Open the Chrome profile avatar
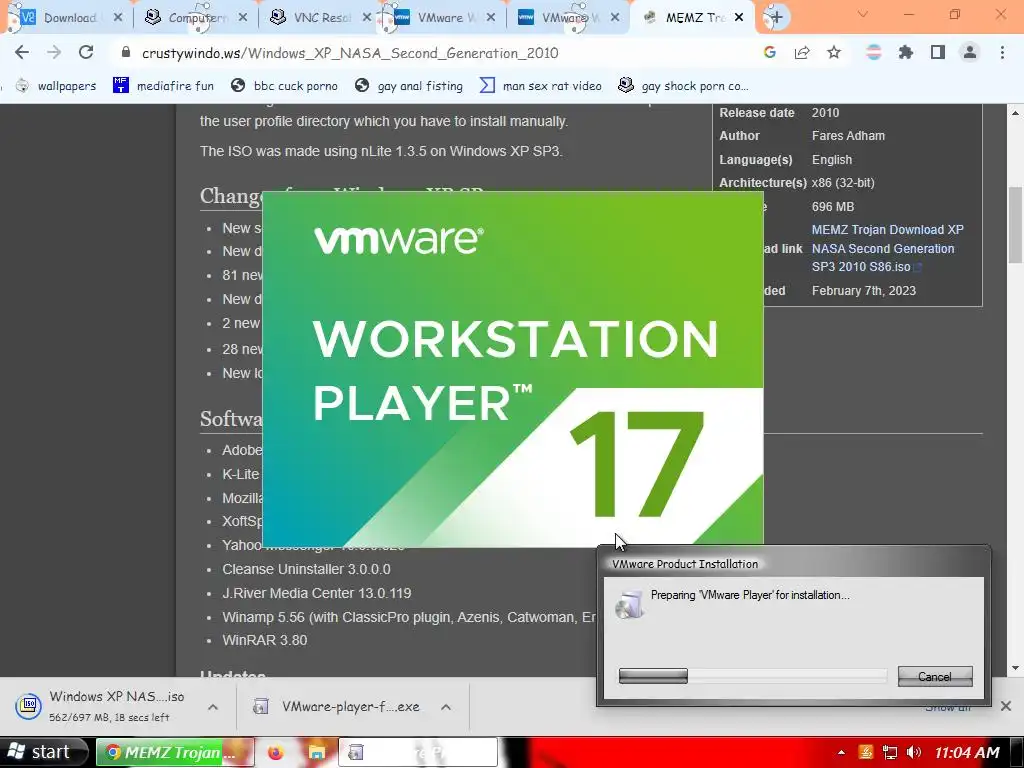 click(970, 52)
